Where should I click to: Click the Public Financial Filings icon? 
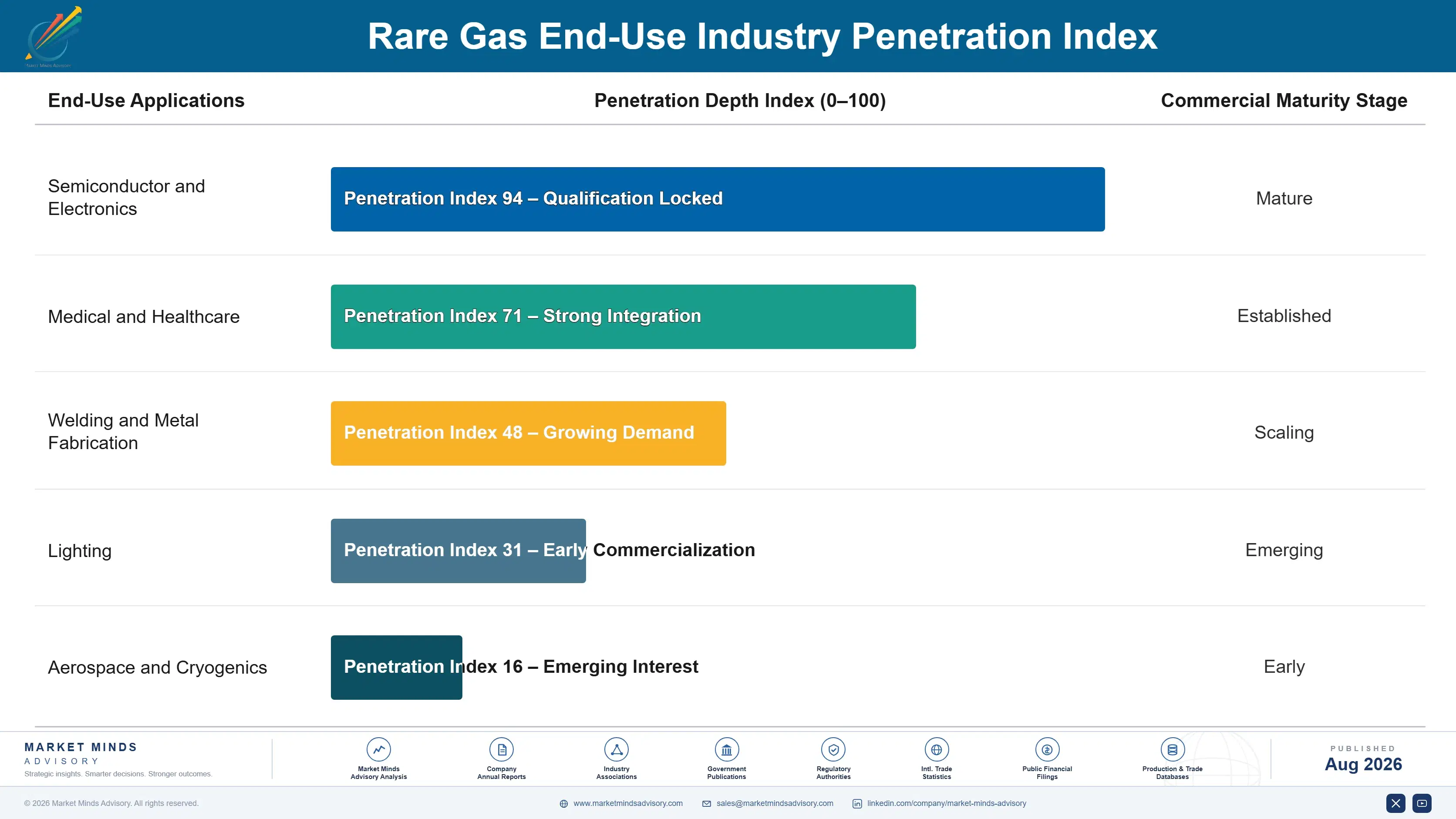point(1047,749)
